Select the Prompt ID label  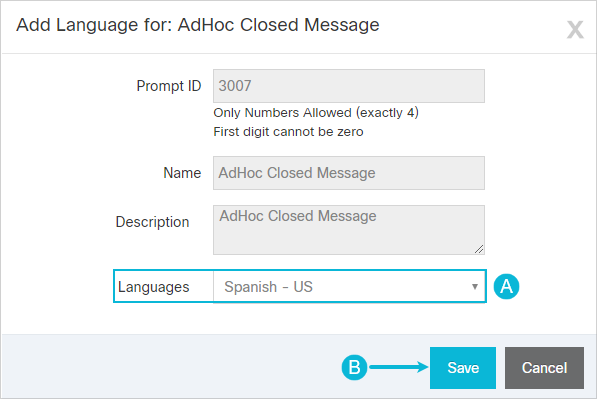169,86
